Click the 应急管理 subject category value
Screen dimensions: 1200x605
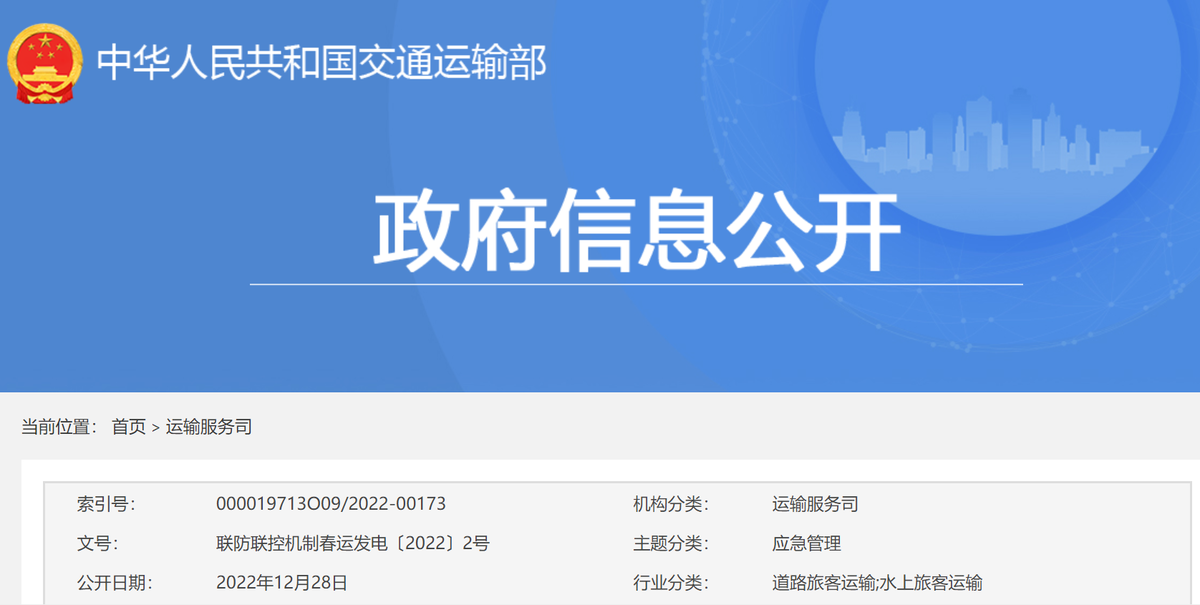[807, 544]
